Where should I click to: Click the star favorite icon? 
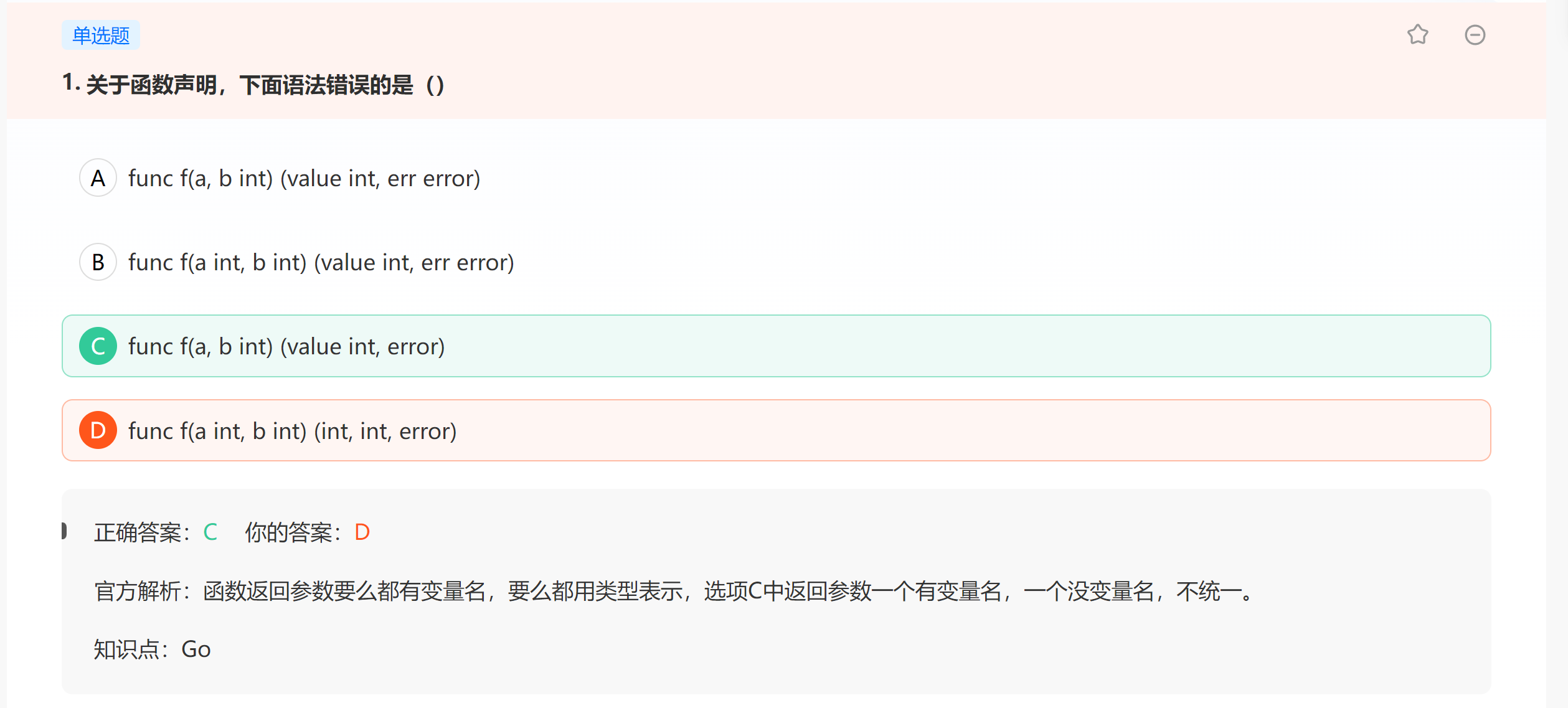[x=1417, y=35]
